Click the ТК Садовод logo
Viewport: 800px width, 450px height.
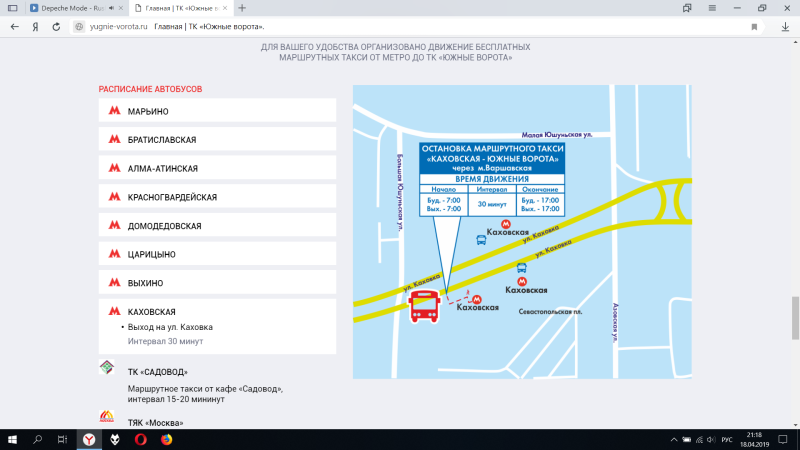106,369
